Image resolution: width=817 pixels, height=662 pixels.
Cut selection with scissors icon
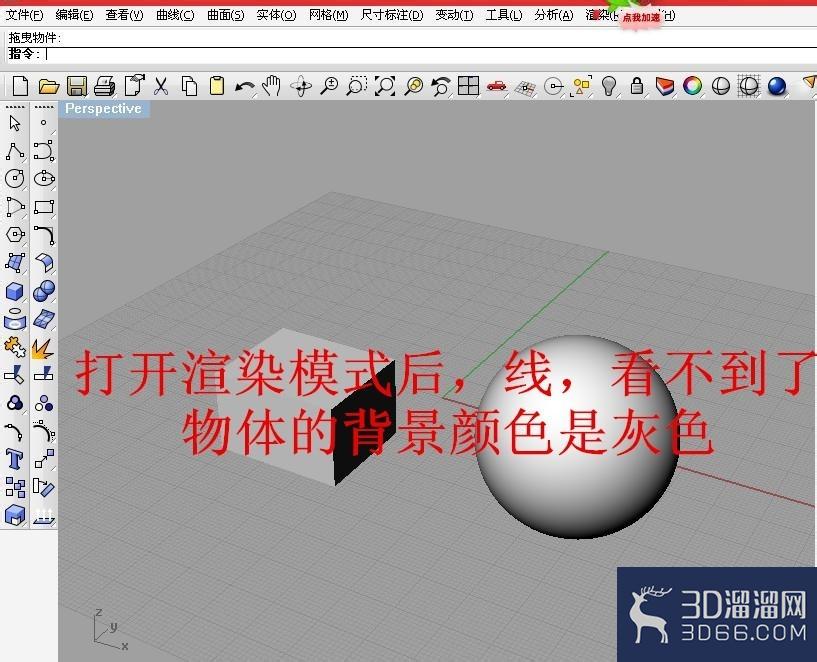[161, 85]
